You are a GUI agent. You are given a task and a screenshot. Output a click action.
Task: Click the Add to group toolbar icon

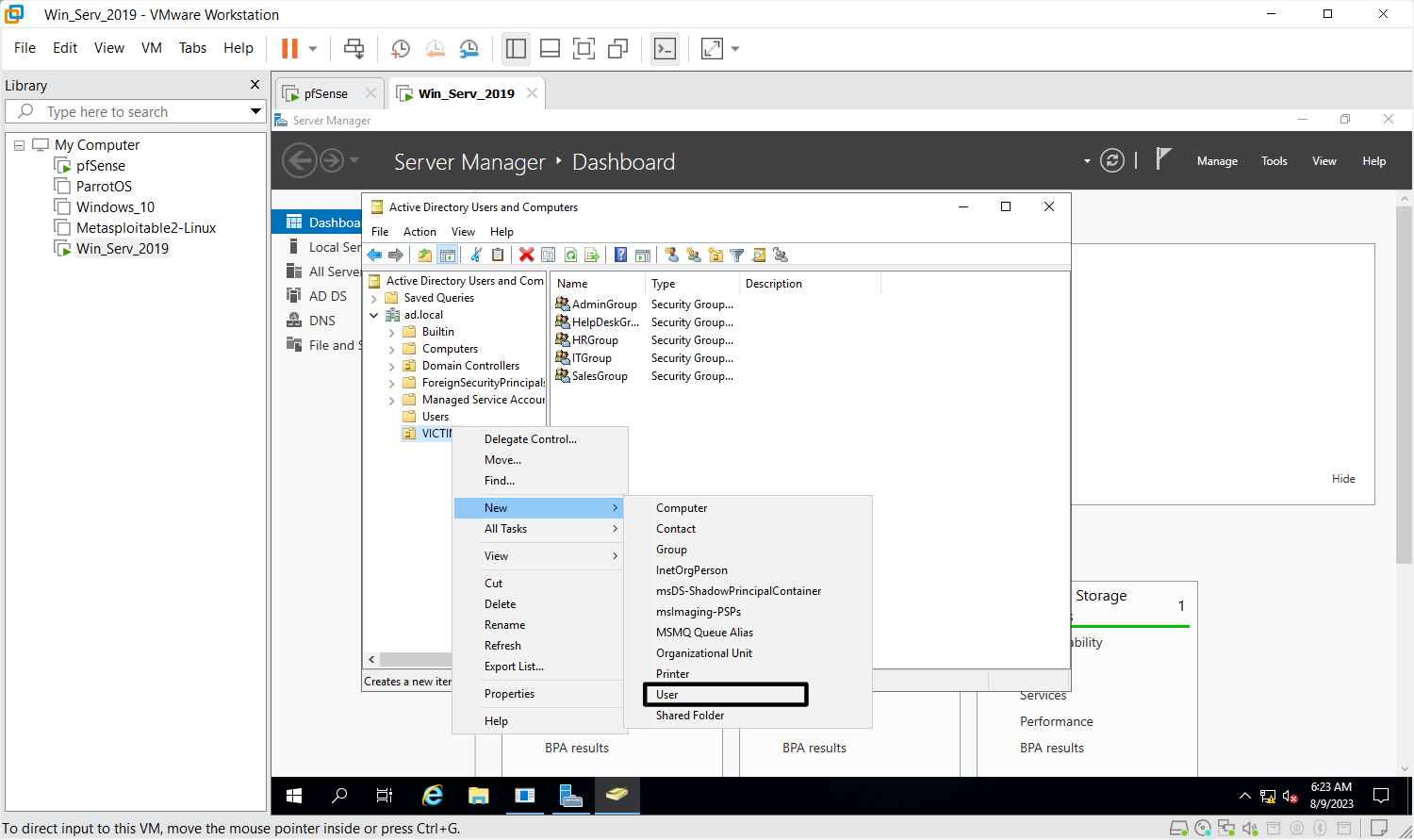point(781,255)
